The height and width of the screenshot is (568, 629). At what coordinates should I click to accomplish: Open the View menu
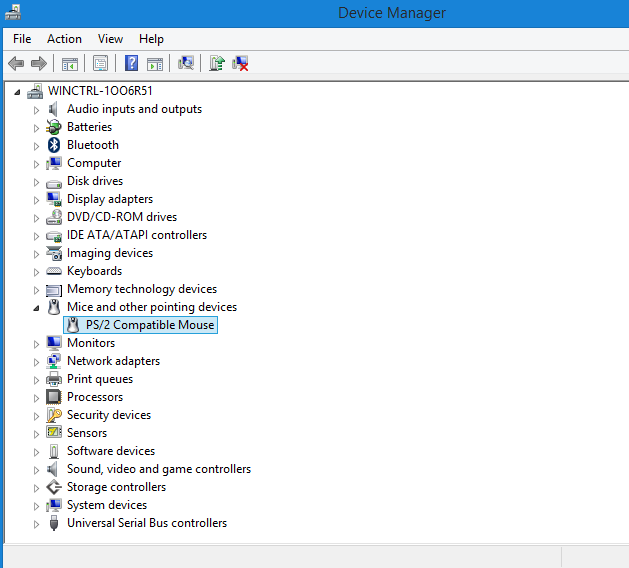(x=110, y=39)
